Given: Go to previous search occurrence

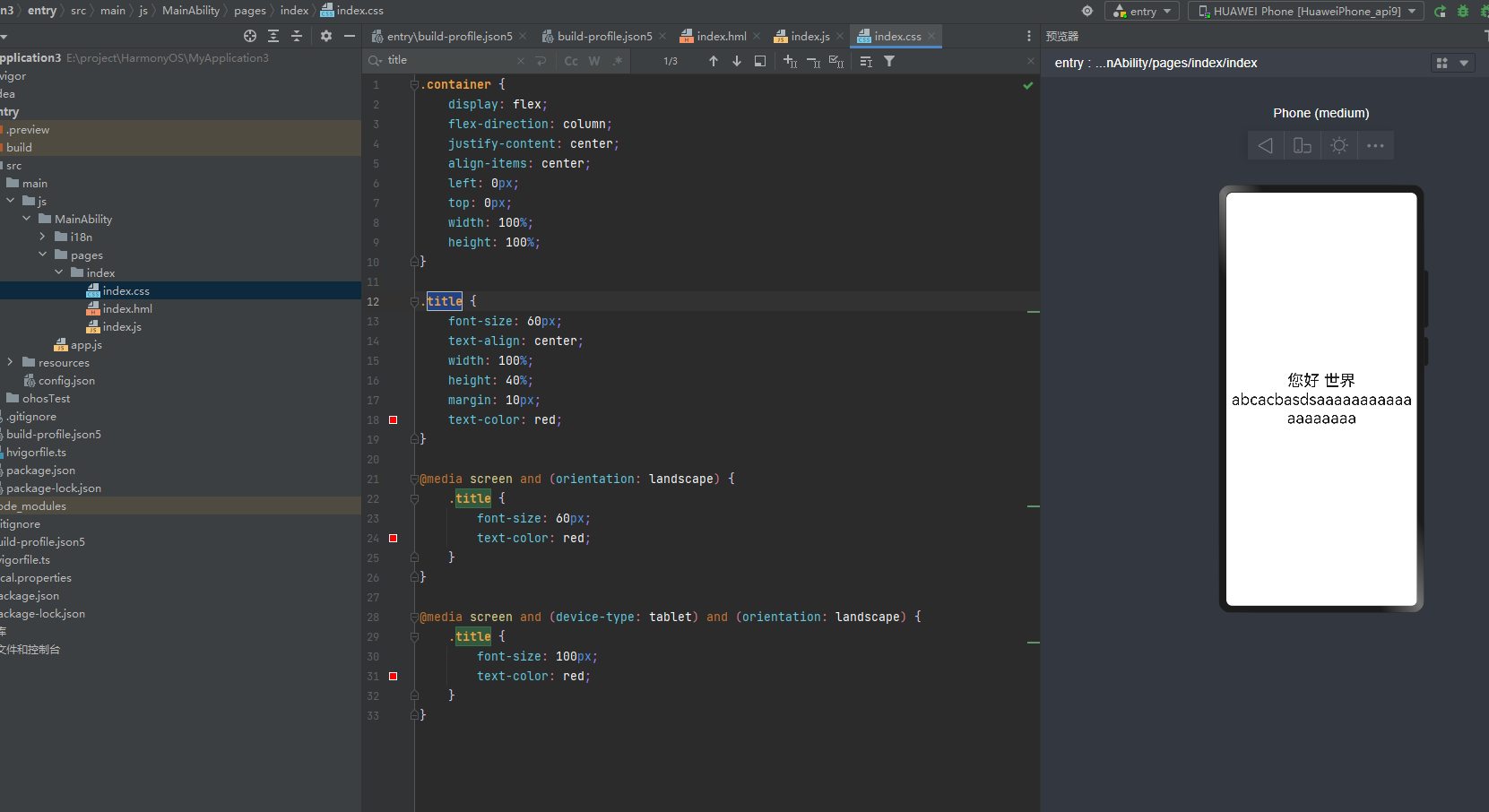Looking at the screenshot, I should (x=714, y=61).
